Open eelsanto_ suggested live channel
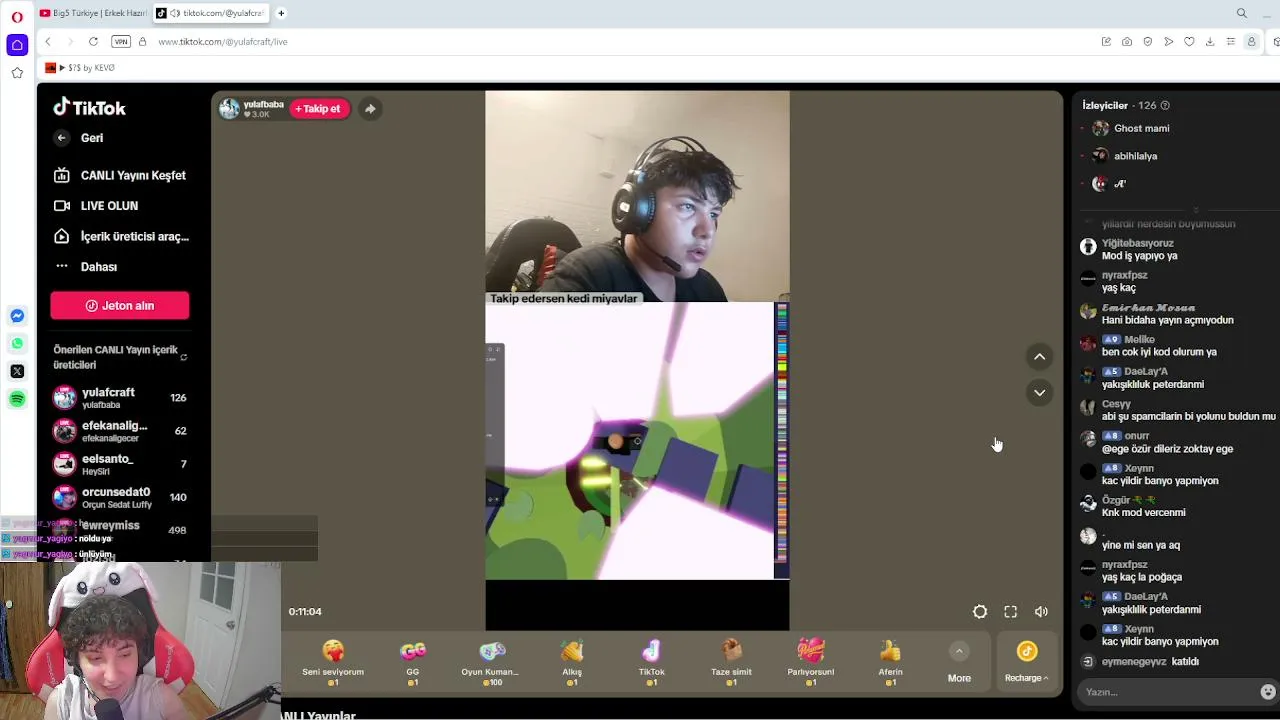 120,464
